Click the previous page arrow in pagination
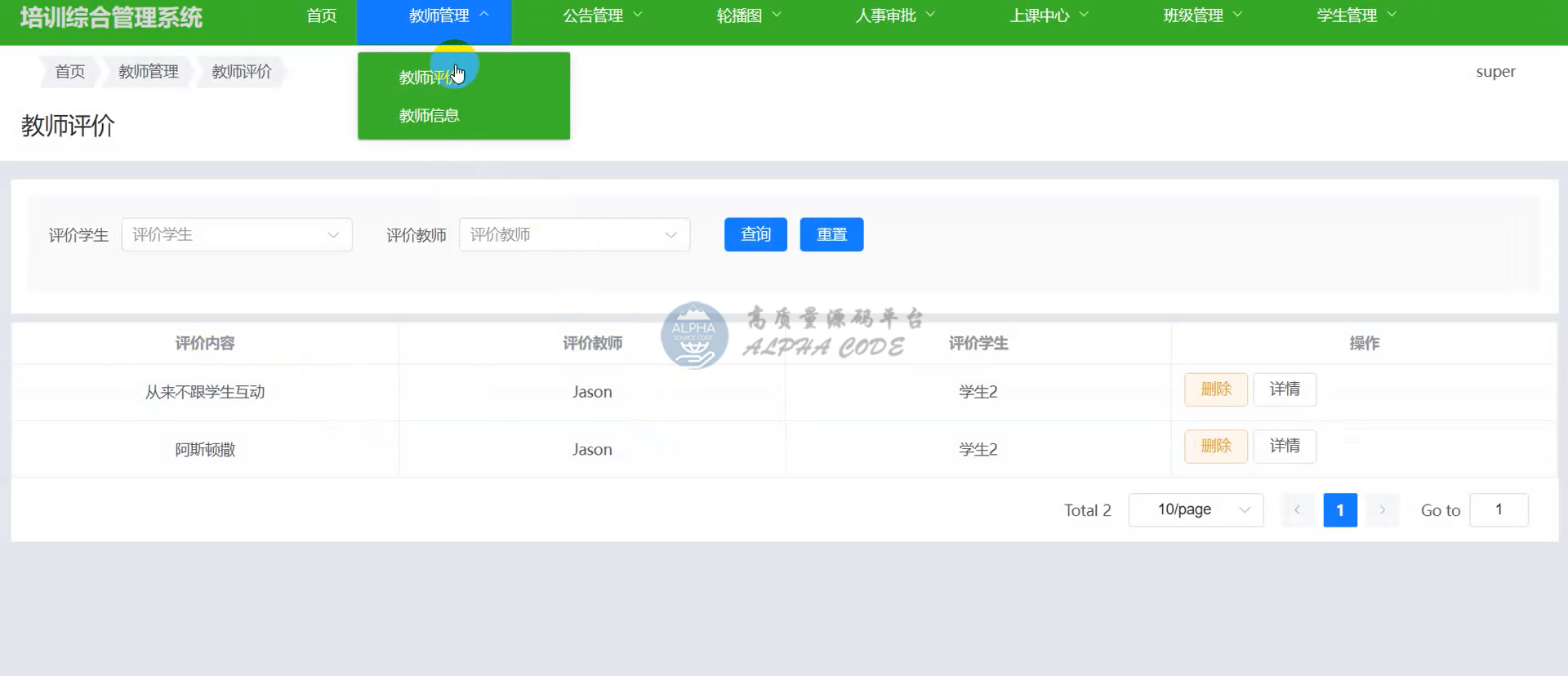The image size is (1568, 676). 1297,510
